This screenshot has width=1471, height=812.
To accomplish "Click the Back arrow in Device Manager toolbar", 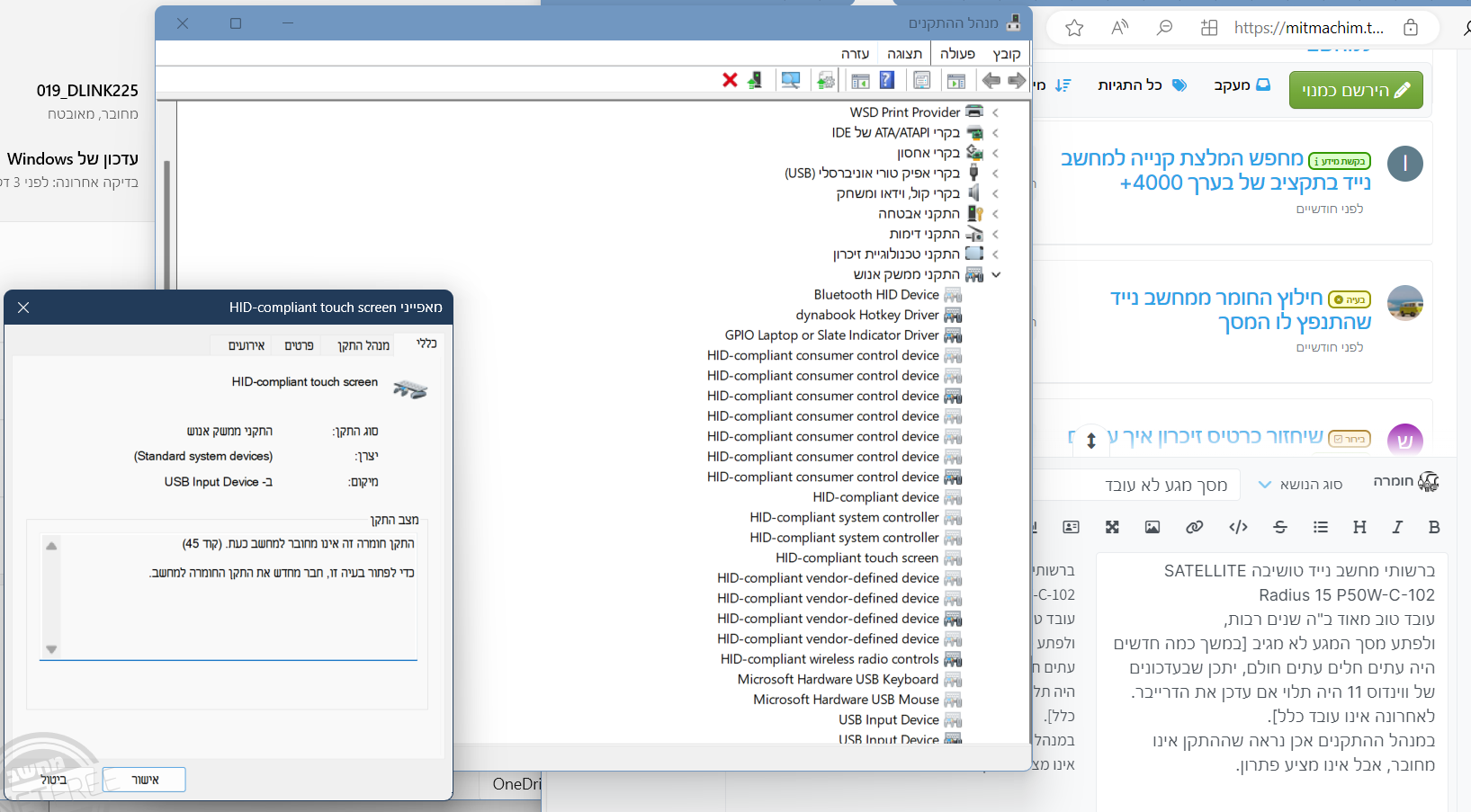I will pyautogui.click(x=991, y=81).
